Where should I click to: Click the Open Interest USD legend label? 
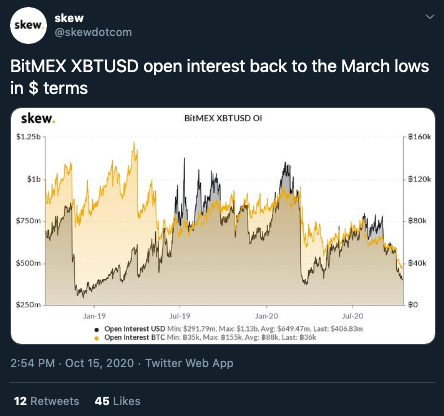click(135, 329)
